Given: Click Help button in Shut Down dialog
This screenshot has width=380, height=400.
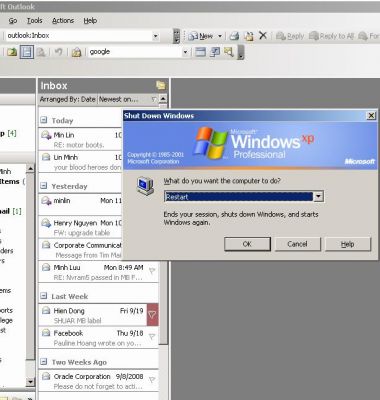Looking at the screenshot, I should pos(348,244).
